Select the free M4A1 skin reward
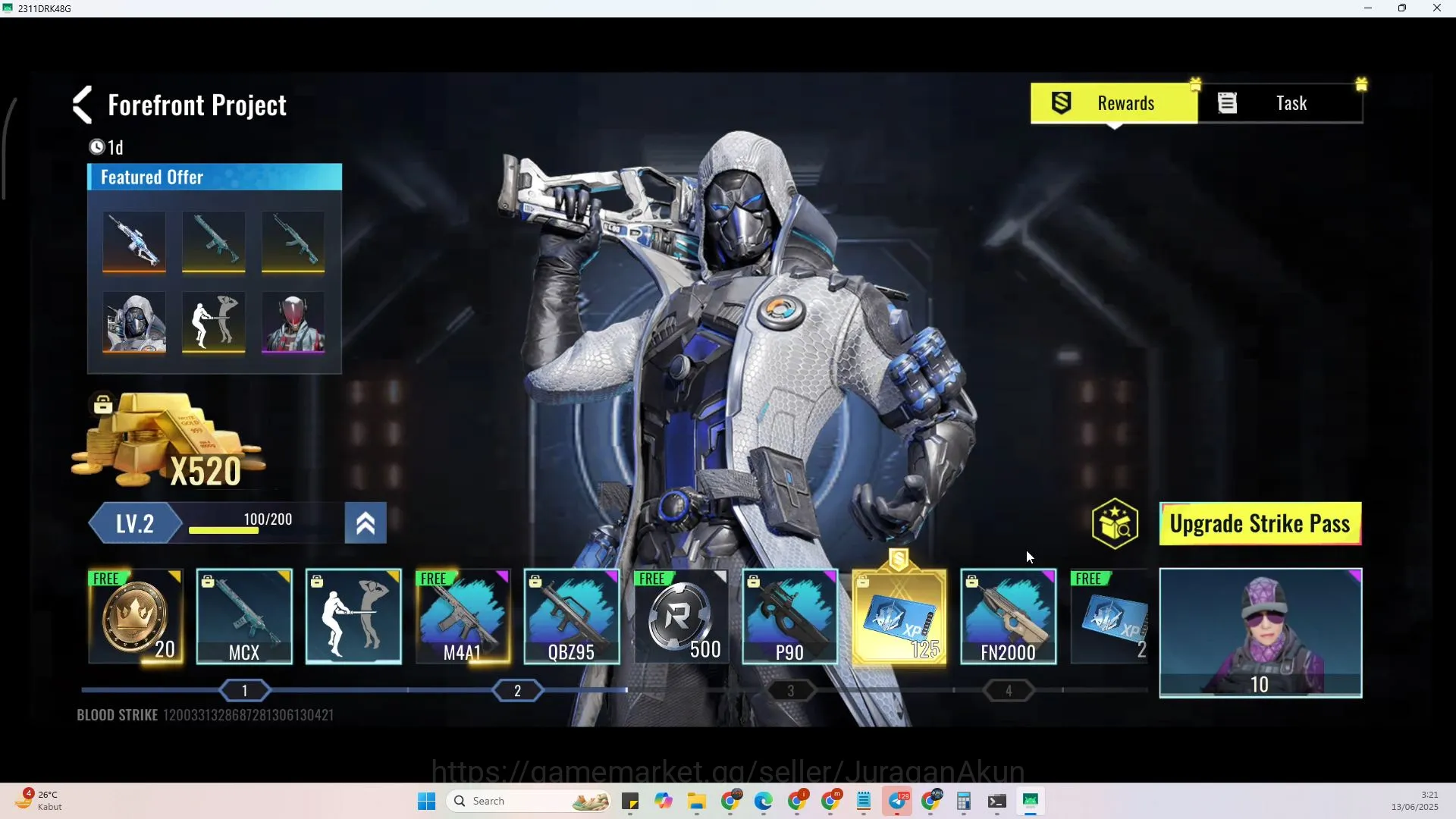The height and width of the screenshot is (819, 1456). pos(463,617)
